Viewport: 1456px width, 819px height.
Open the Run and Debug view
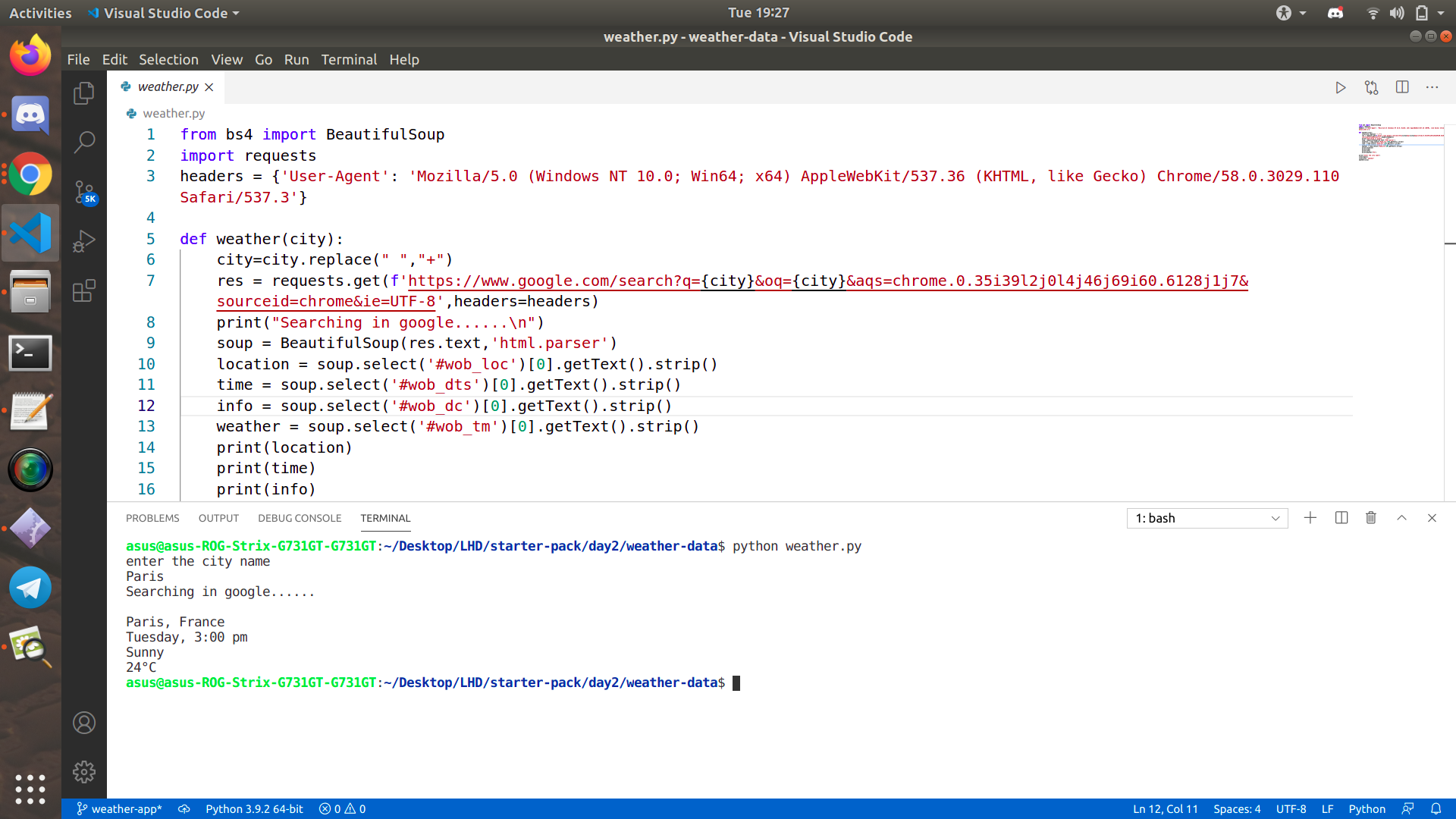[84, 241]
